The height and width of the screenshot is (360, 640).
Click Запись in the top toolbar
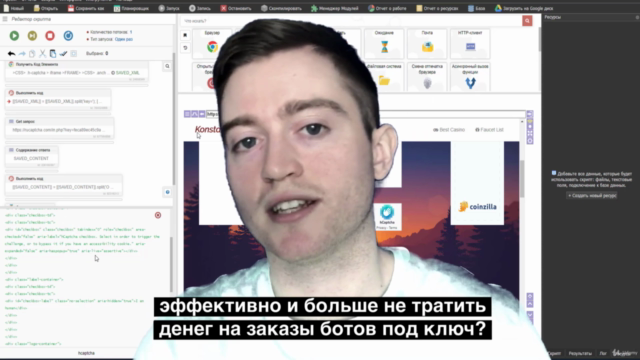coord(200,8)
